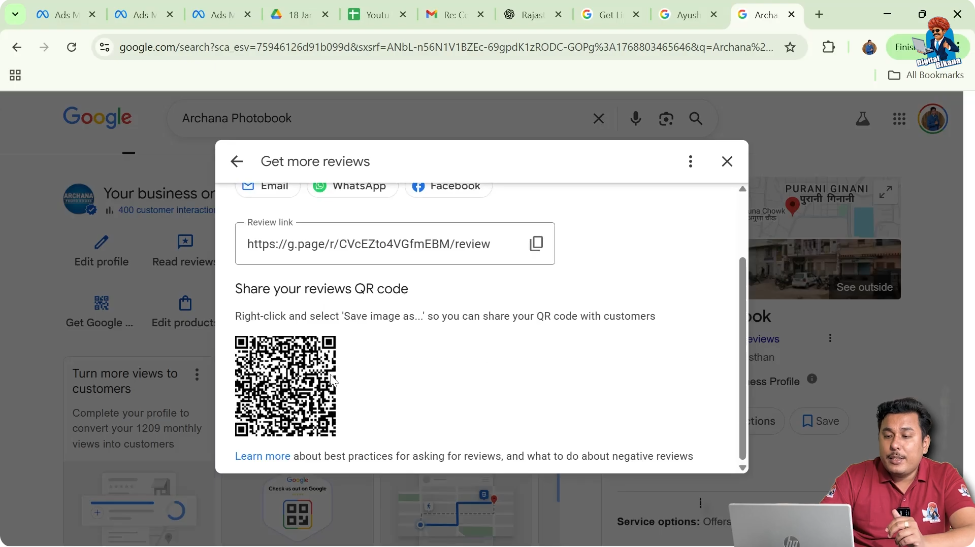Image resolution: width=975 pixels, height=547 pixels.
Task: Click the dialog vertical scrollbar thumb
Action: click(742, 358)
